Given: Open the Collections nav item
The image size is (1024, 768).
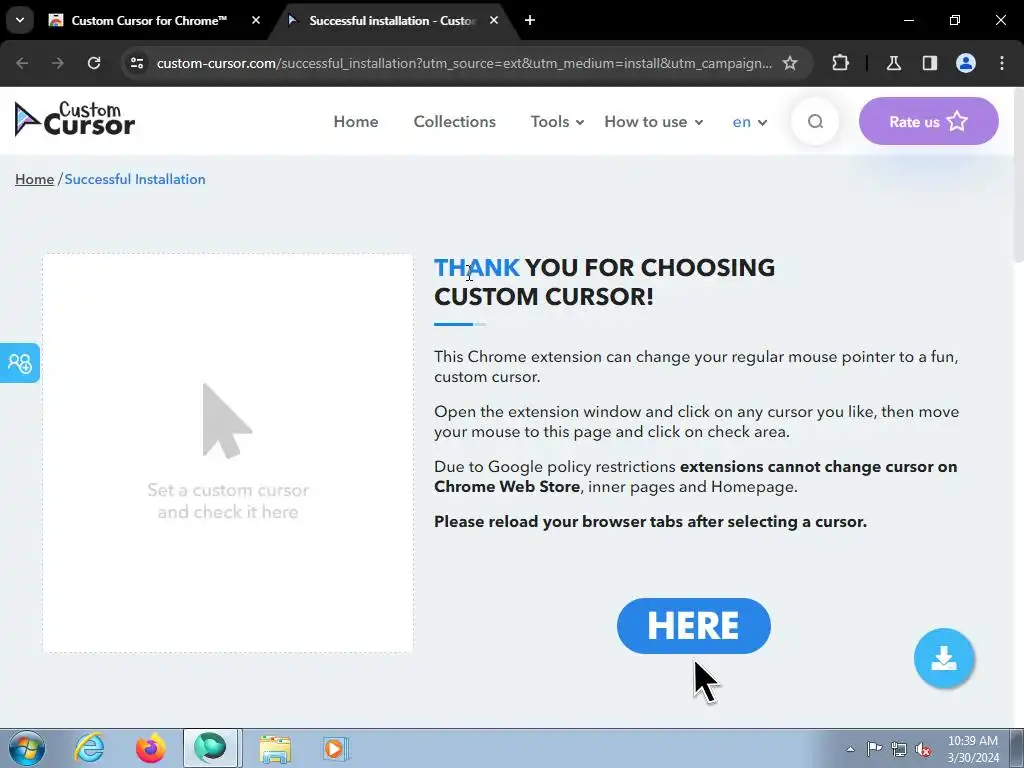Looking at the screenshot, I should click(x=455, y=121).
